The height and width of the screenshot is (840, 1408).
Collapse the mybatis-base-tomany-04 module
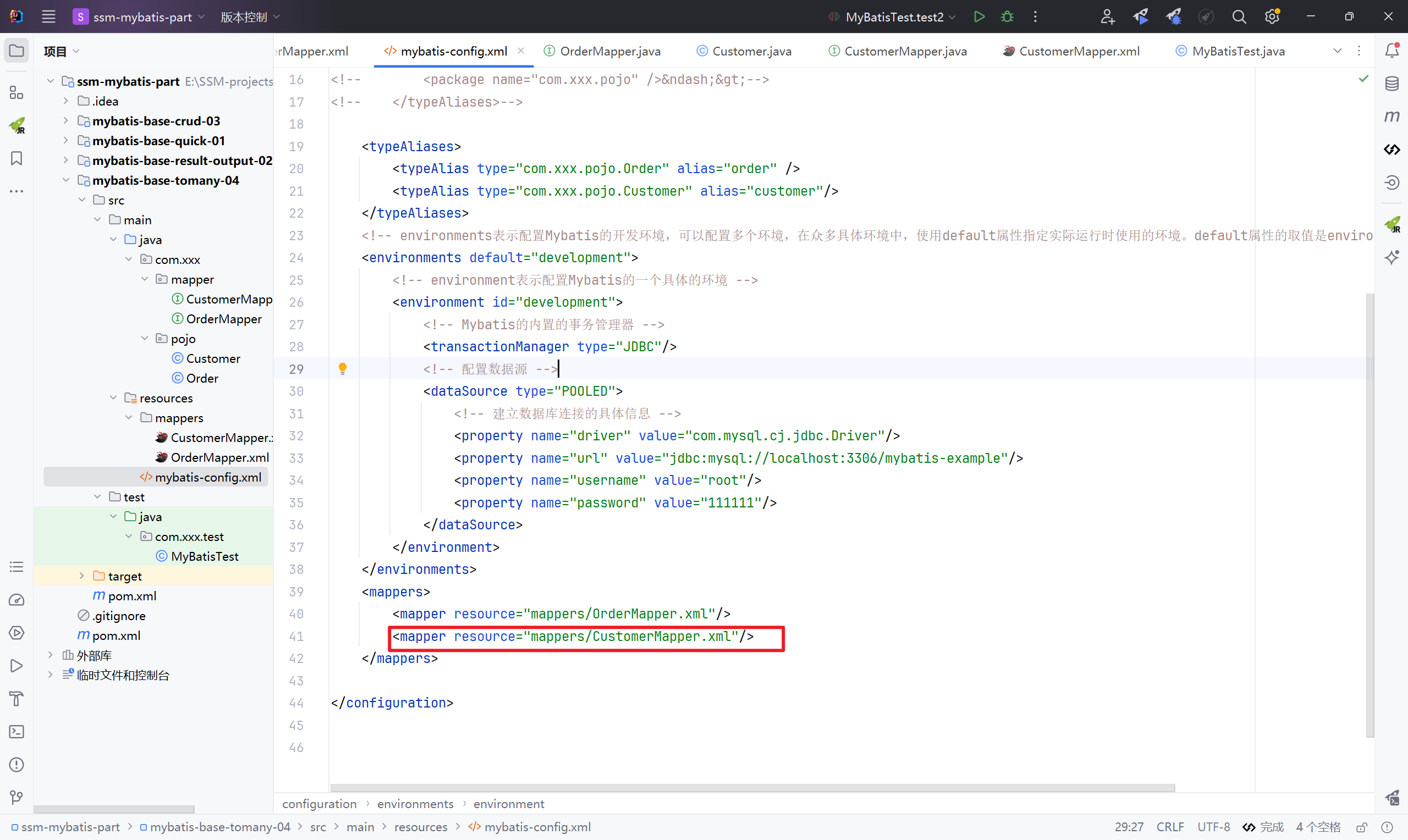(x=65, y=180)
